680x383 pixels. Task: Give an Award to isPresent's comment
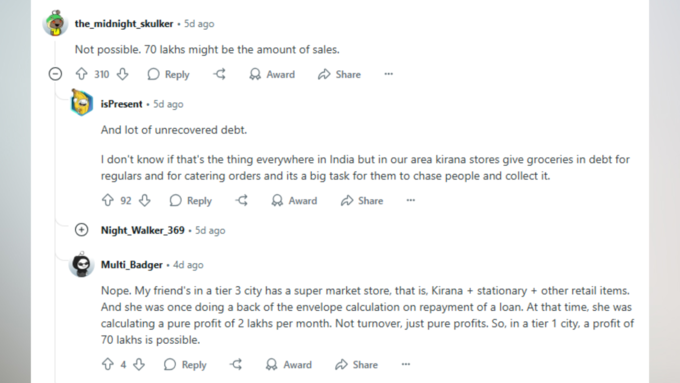294,200
